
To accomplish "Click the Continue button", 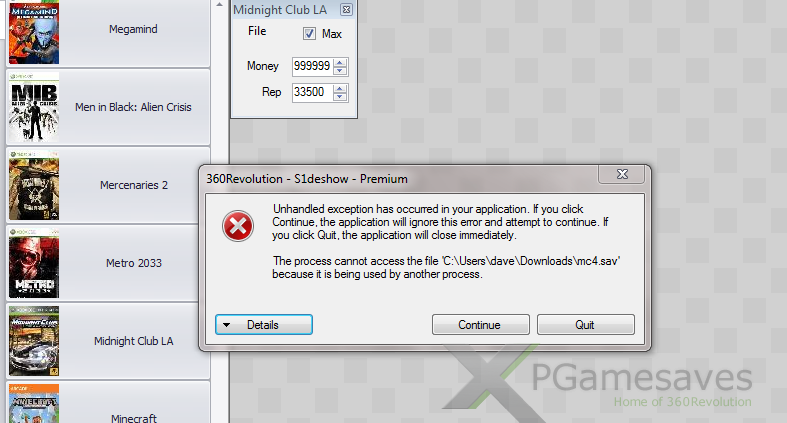I will tap(480, 325).
